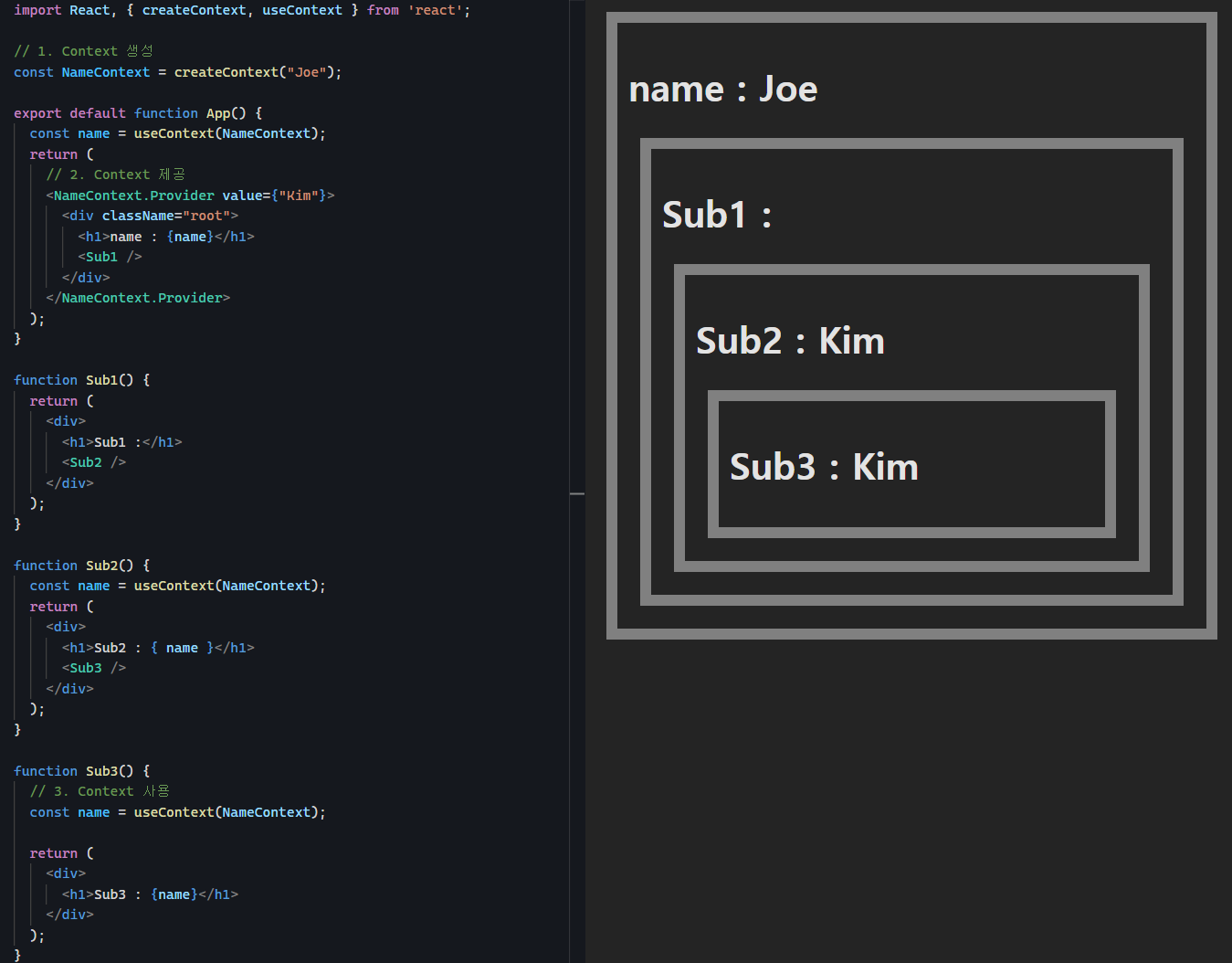Click 'name : Joe' heading in preview
The width and height of the screenshot is (1232, 963).
tap(723, 89)
